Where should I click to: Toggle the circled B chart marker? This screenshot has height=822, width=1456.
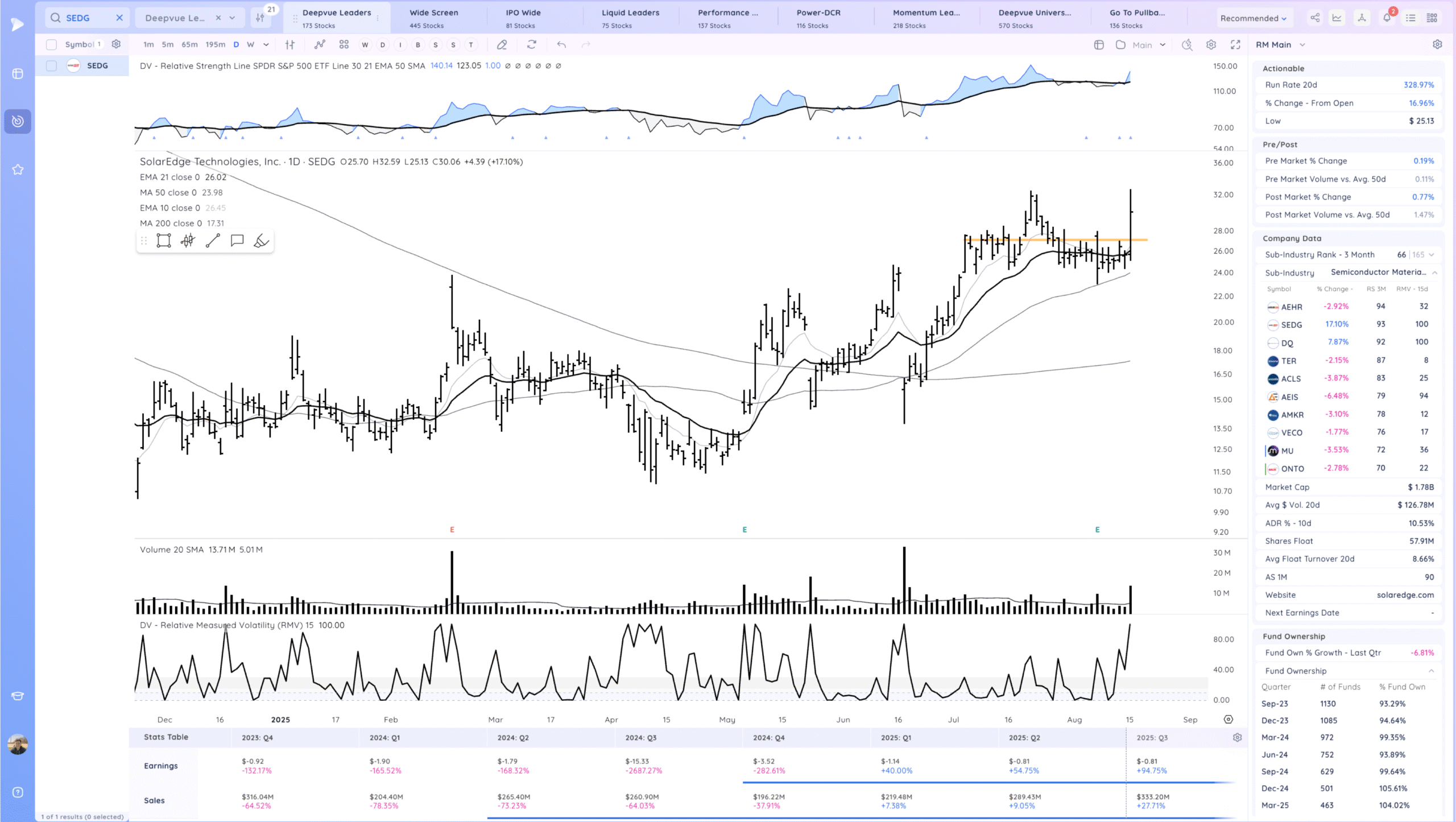pyautogui.click(x=418, y=44)
